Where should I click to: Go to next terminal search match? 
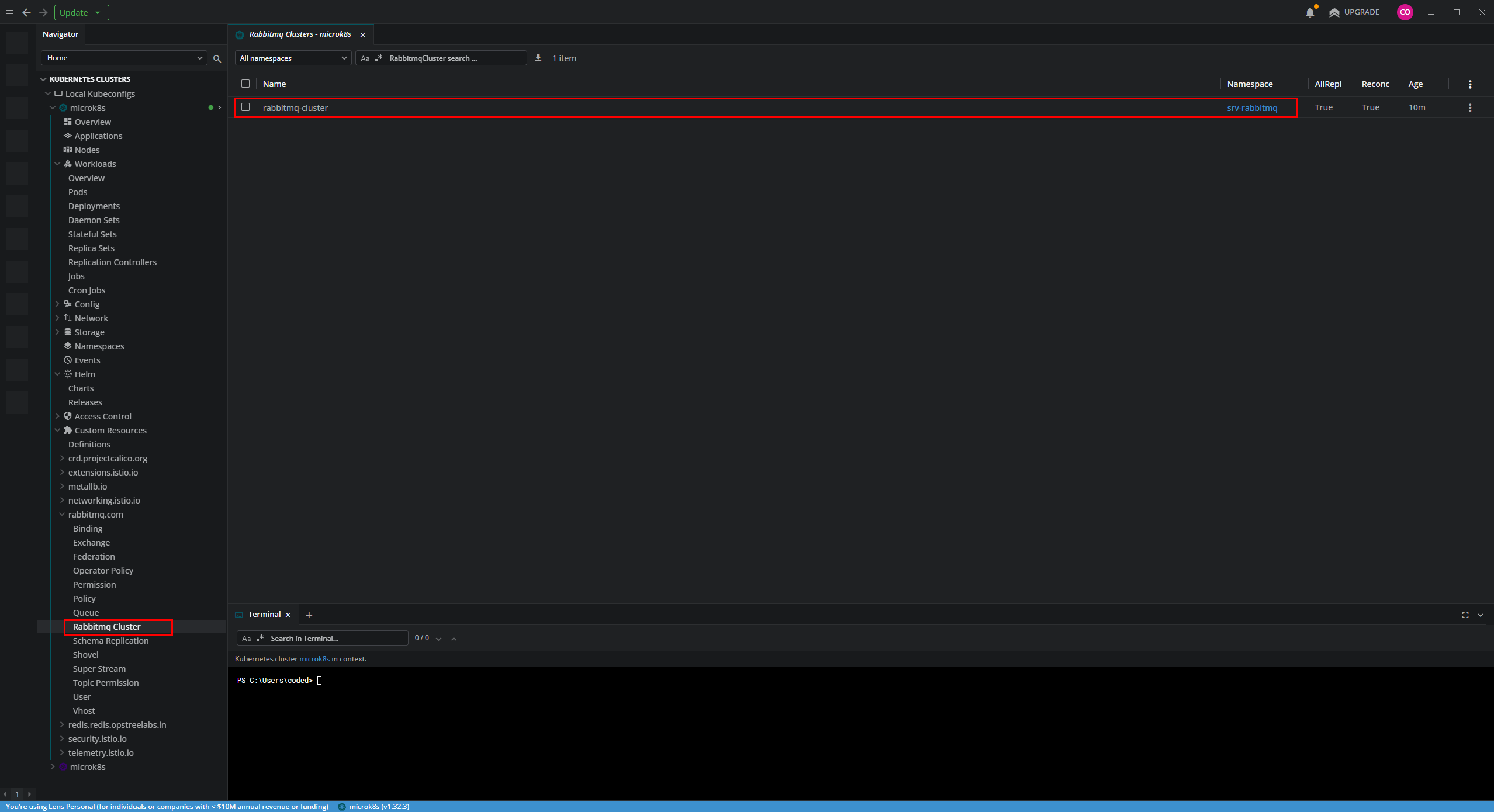[x=438, y=639]
